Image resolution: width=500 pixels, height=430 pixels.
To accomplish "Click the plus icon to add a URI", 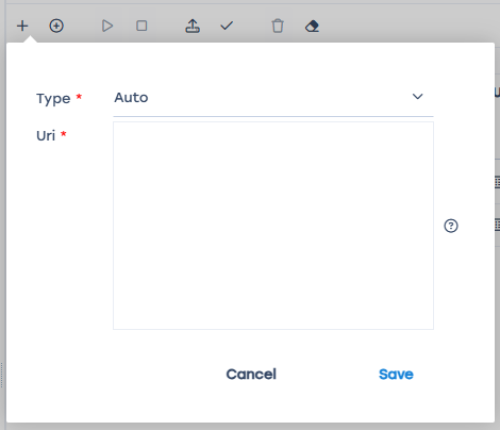I will [22, 26].
